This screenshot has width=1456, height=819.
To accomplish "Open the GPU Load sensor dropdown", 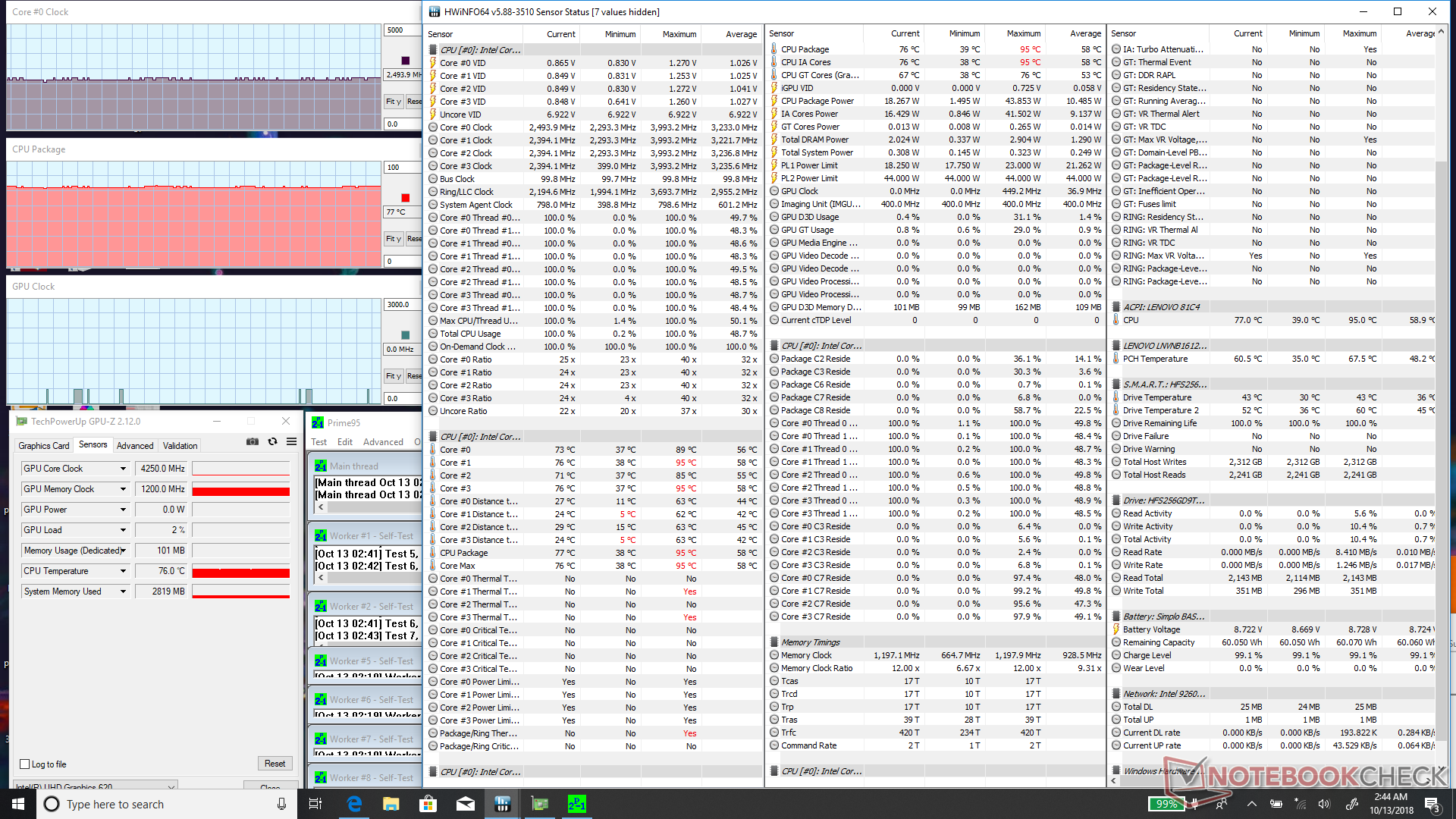I will pos(123,530).
